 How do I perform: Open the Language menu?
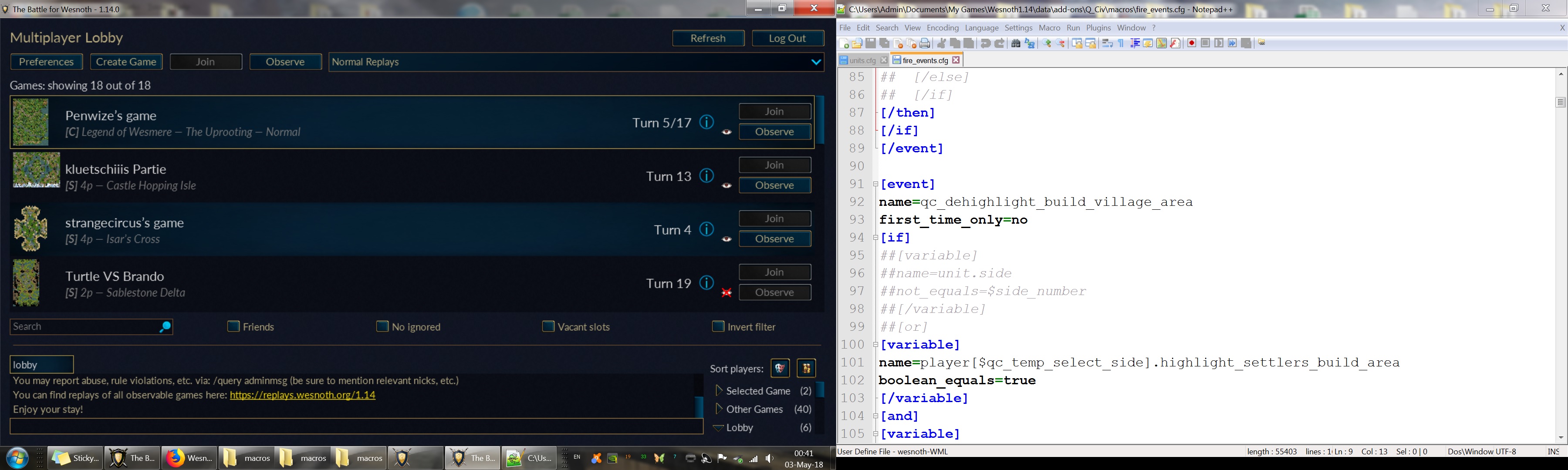click(981, 28)
